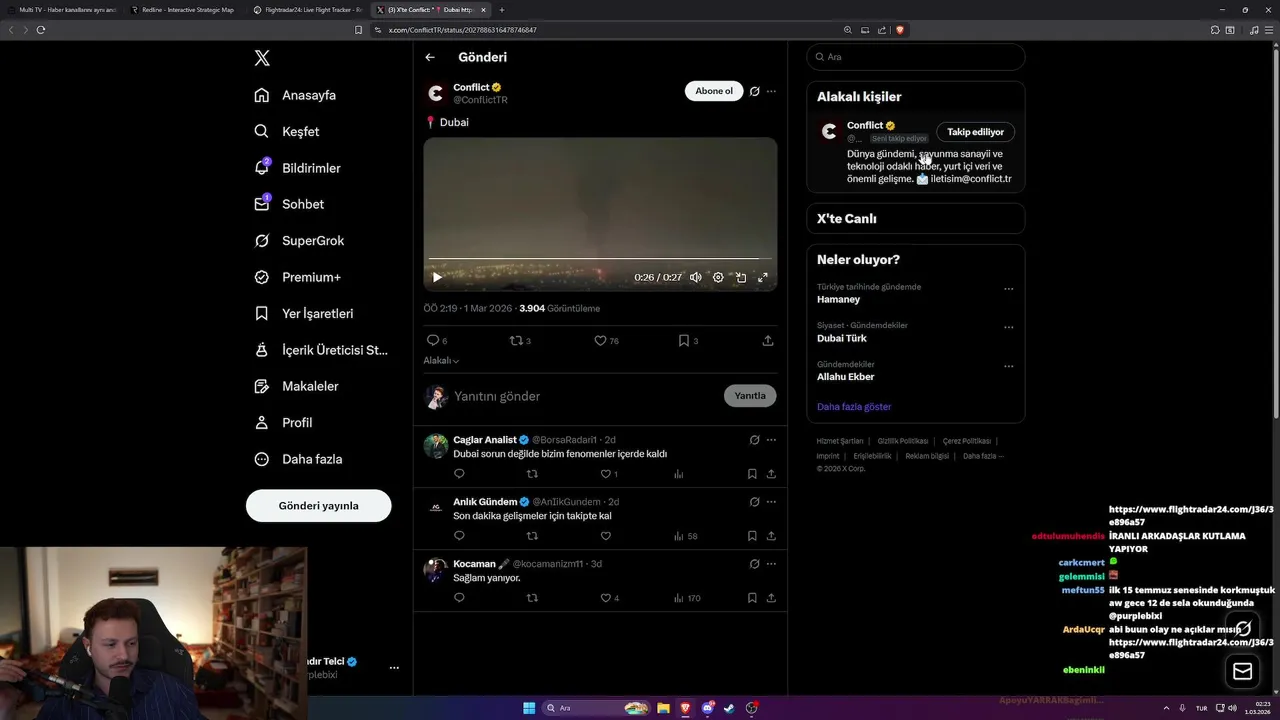Open the X logo home icon
Image resolution: width=1280 pixels, height=720 pixels.
(x=262, y=58)
